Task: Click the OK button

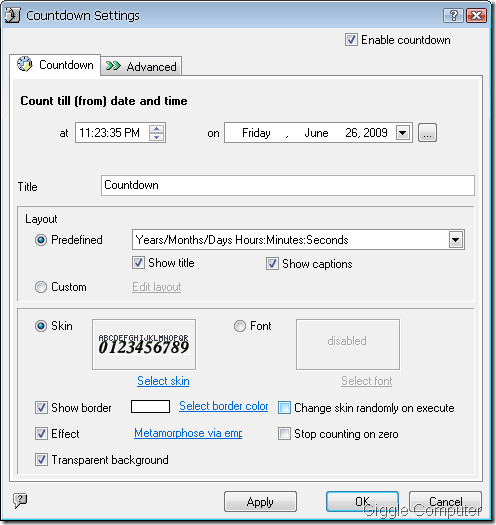Action: point(362,502)
